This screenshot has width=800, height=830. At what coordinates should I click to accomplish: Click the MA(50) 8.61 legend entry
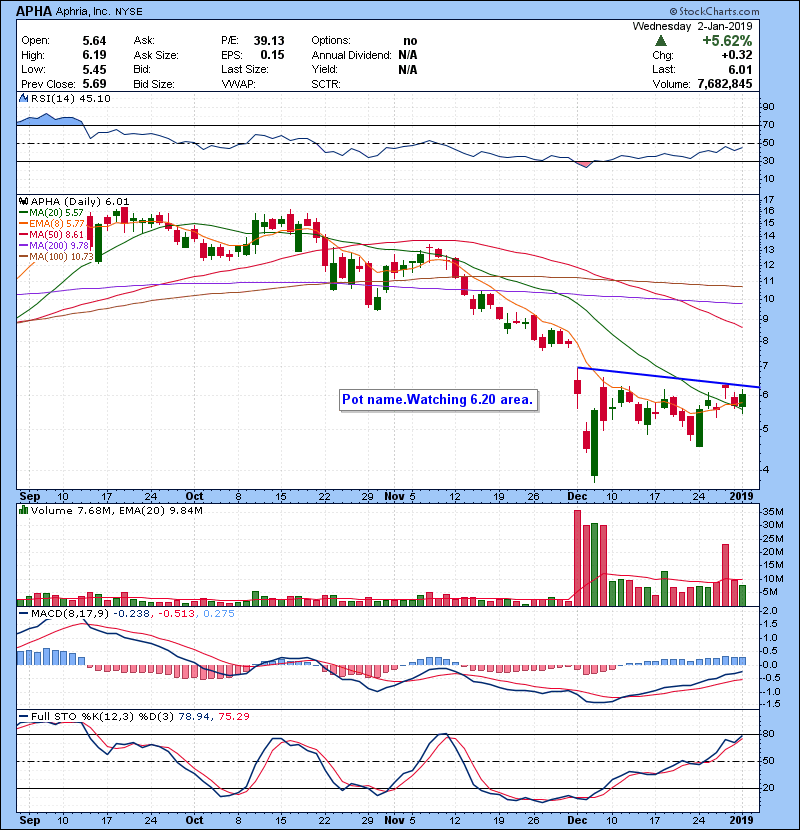(x=51, y=235)
